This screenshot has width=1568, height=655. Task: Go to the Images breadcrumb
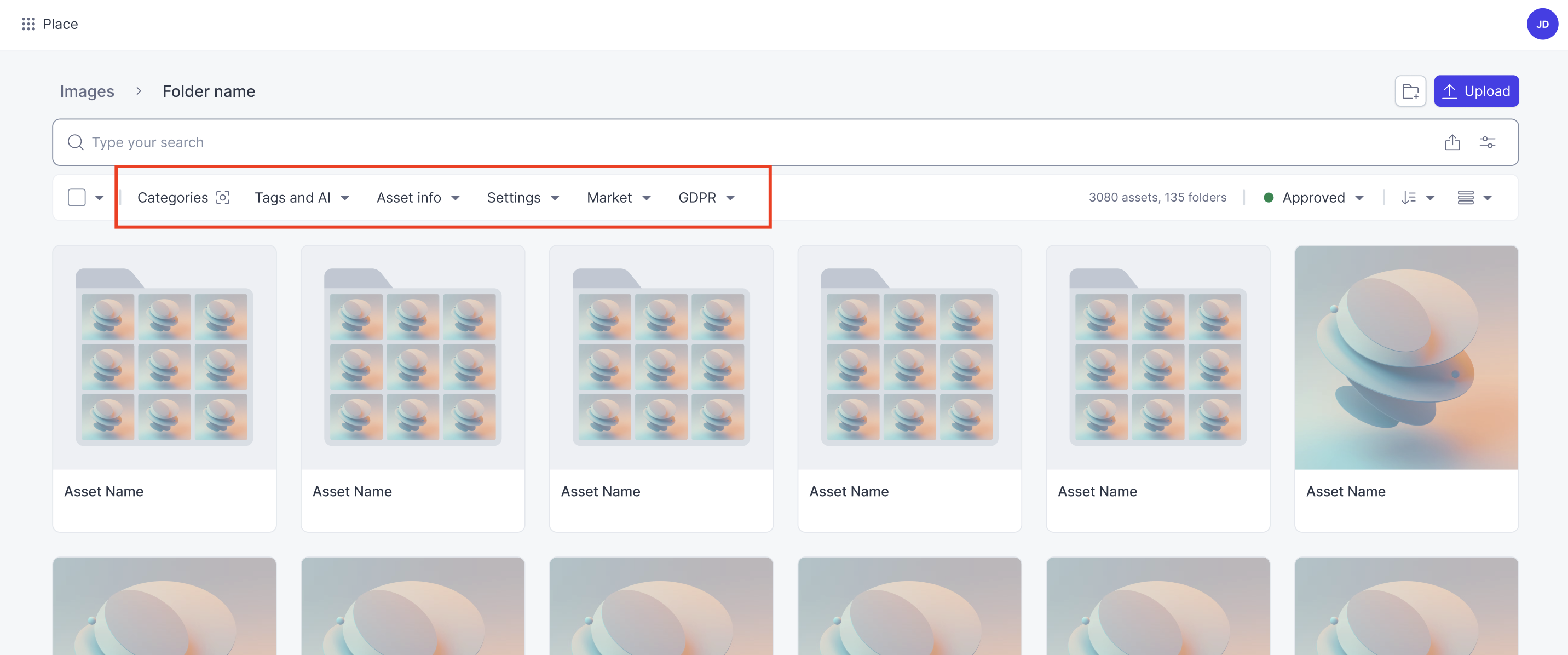[87, 91]
